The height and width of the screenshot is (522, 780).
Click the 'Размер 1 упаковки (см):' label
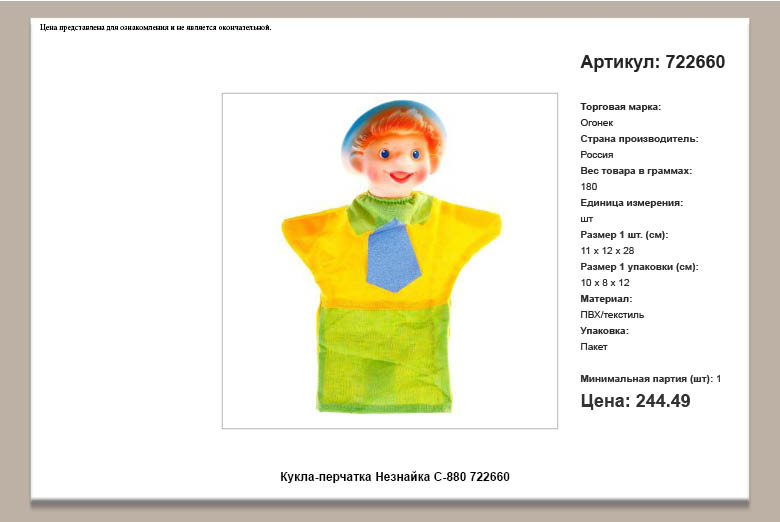pyautogui.click(x=639, y=267)
